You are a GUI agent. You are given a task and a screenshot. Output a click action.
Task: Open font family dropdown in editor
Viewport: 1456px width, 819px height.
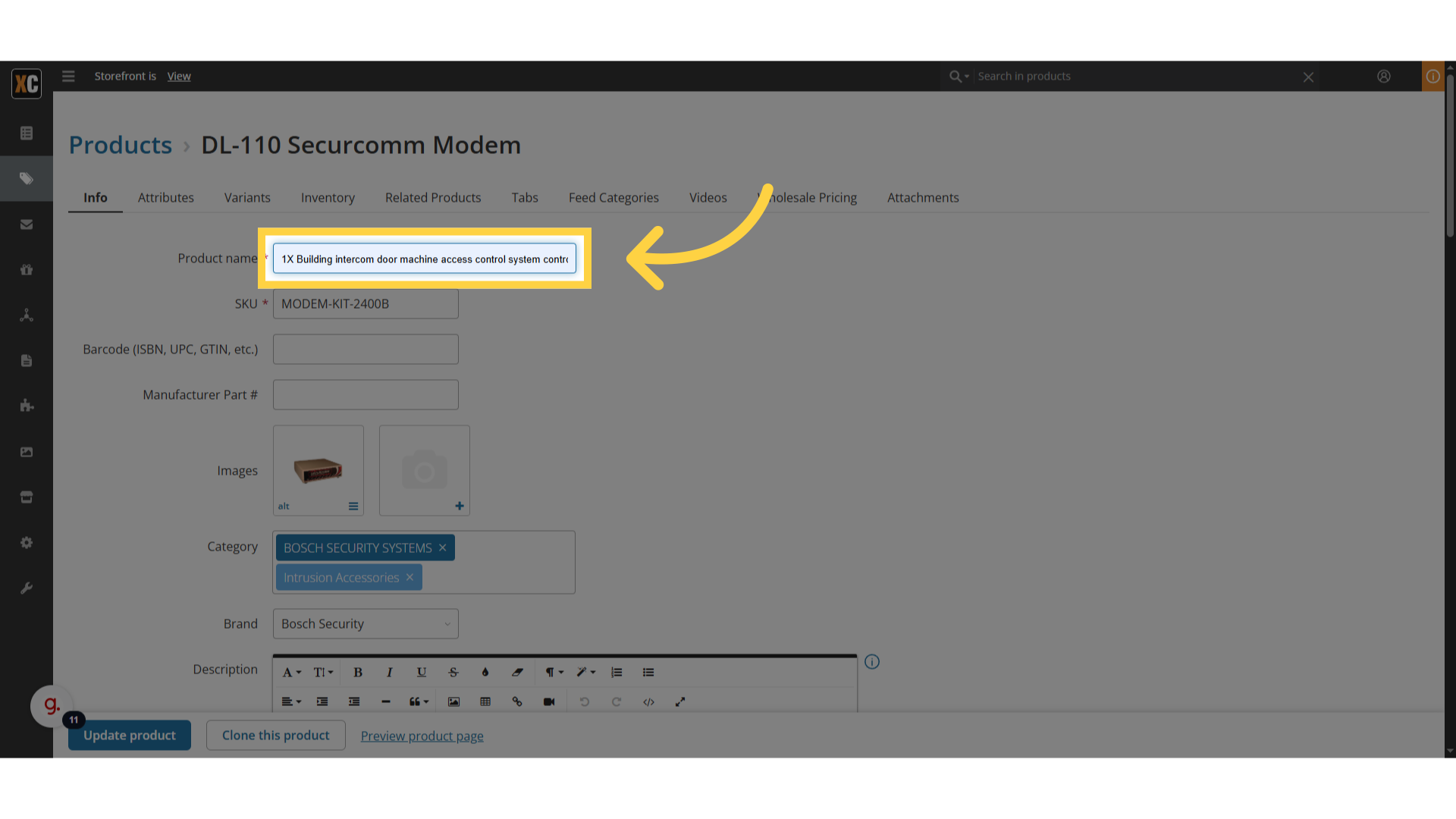292,673
